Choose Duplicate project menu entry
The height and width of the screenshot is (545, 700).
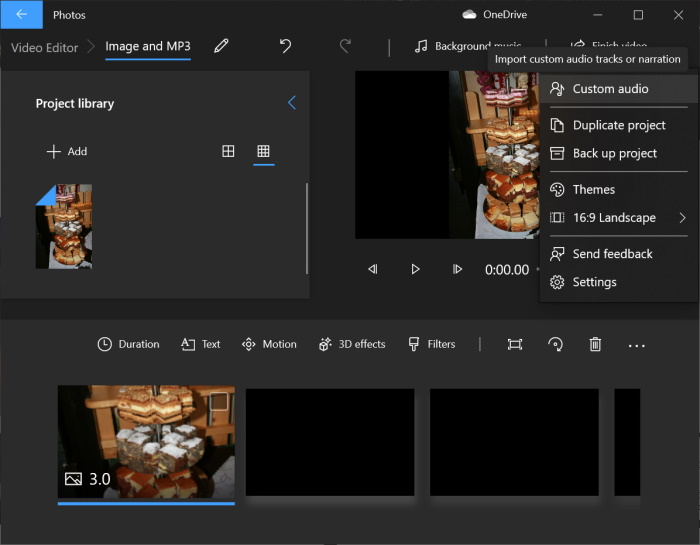click(x=618, y=125)
